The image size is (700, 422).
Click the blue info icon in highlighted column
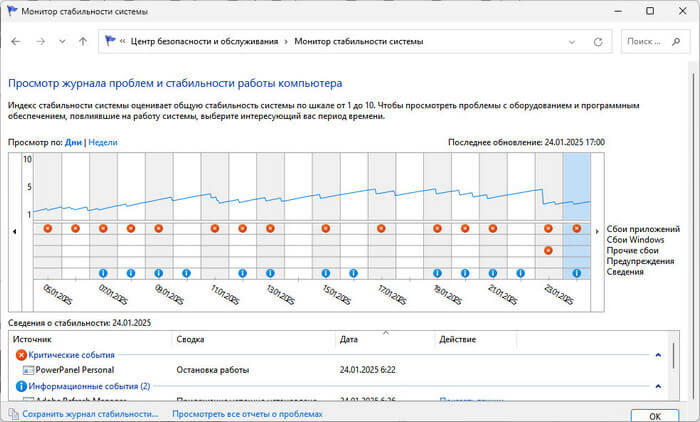(x=576, y=273)
